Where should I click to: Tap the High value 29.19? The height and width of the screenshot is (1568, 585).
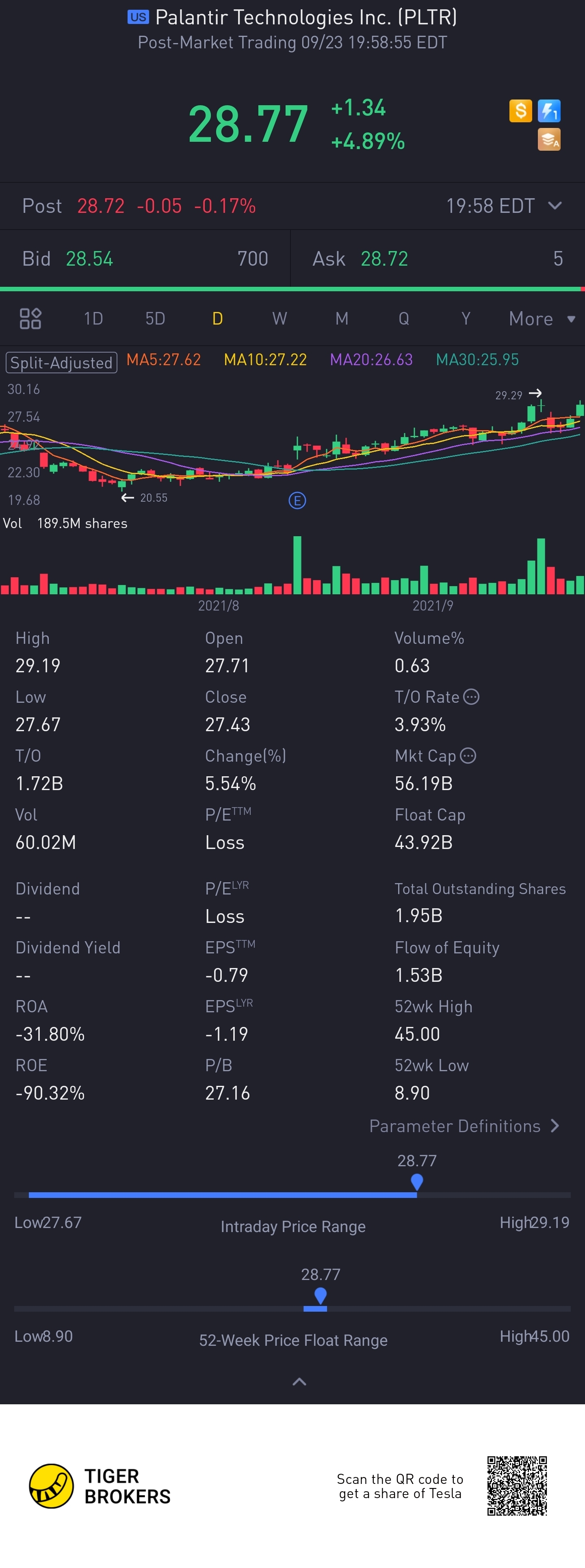pos(38,665)
